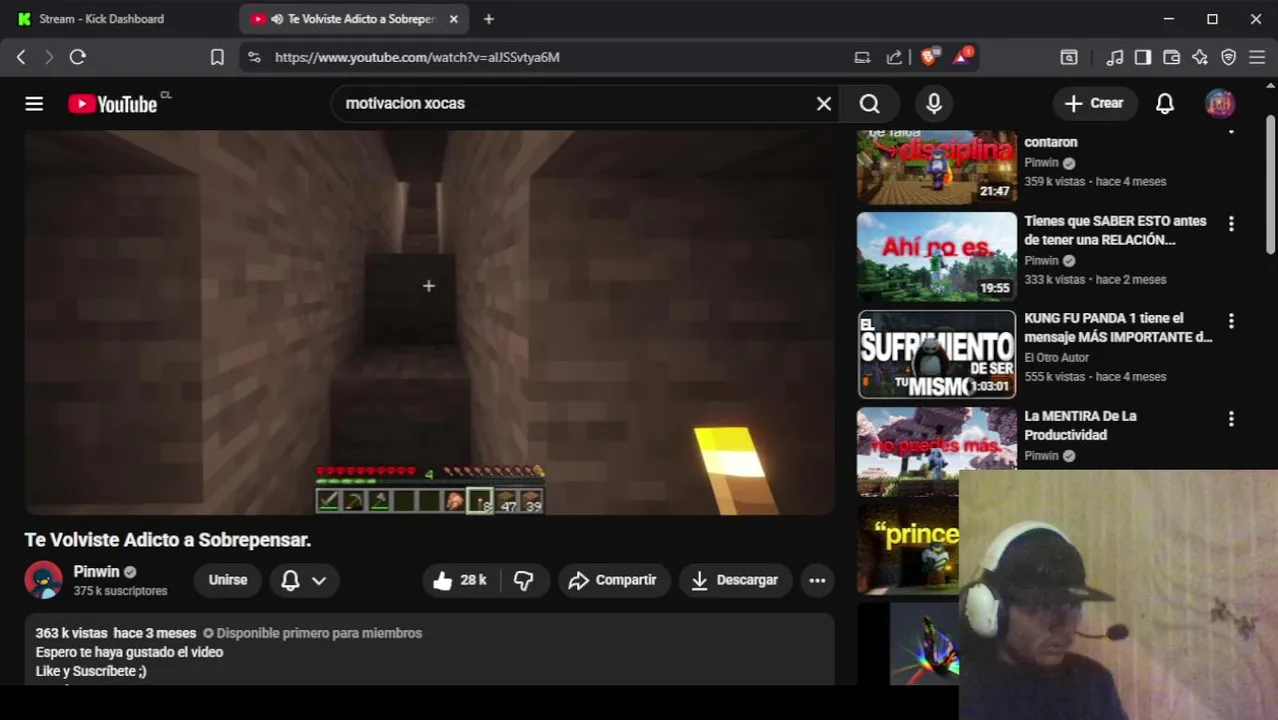
Task: Open La MENTIRA De La Productividad title
Action: pos(1080,425)
